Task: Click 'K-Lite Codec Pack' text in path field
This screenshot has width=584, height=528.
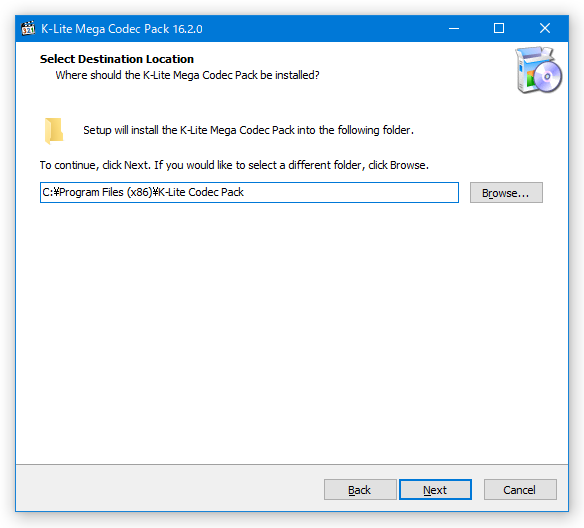Action: coord(201,192)
